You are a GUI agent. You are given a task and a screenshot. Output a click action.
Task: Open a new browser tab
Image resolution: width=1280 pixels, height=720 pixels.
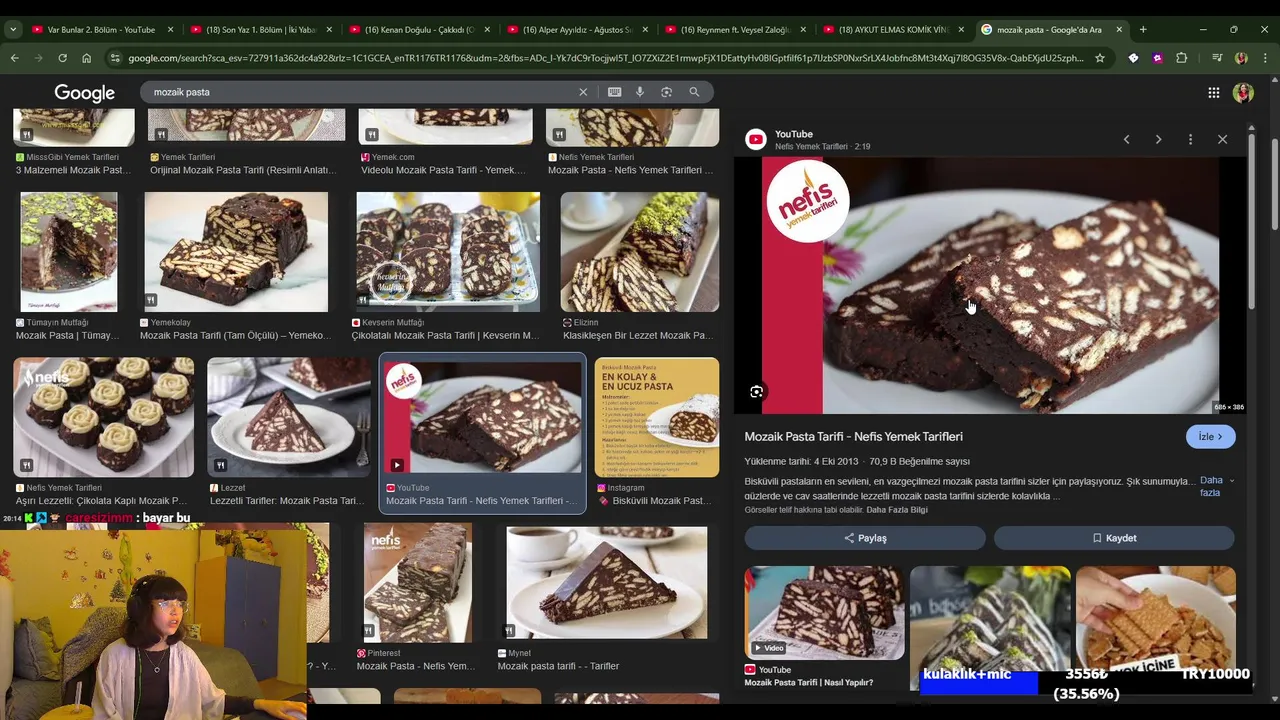pos(1143,30)
